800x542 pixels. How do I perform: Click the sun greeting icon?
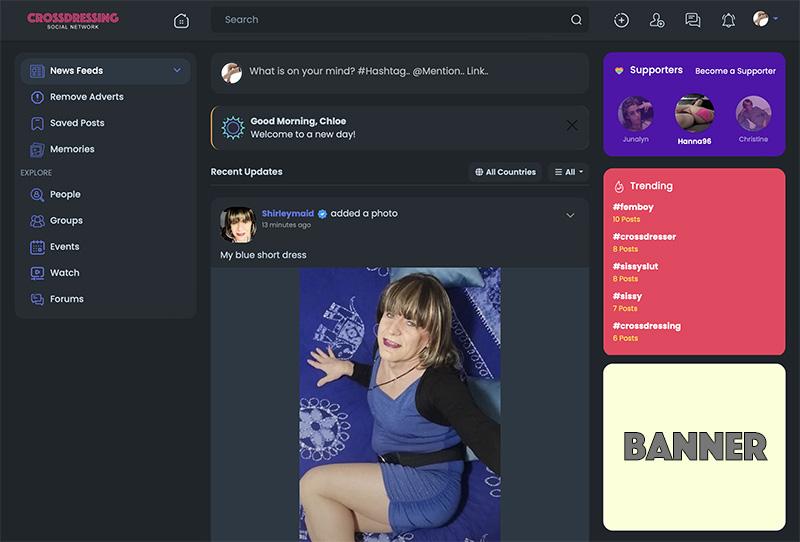[x=233, y=128]
